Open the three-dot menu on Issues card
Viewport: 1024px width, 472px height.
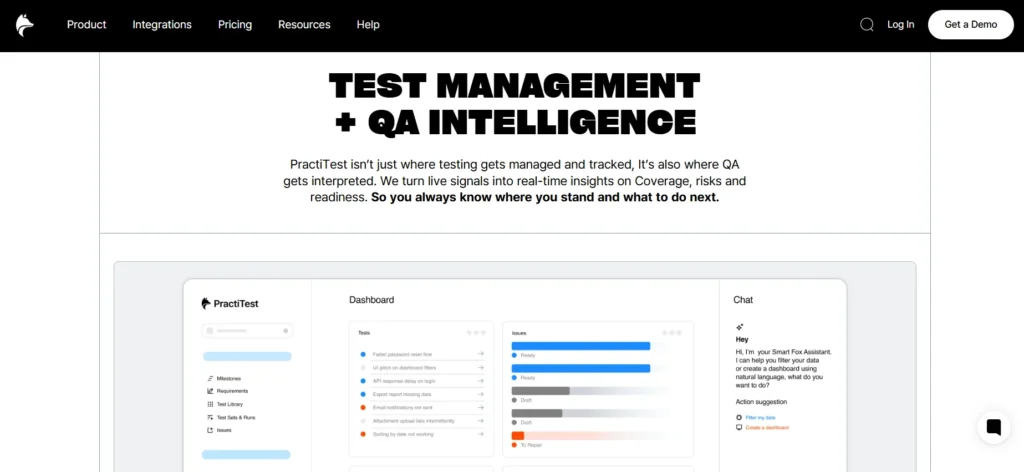click(x=673, y=333)
